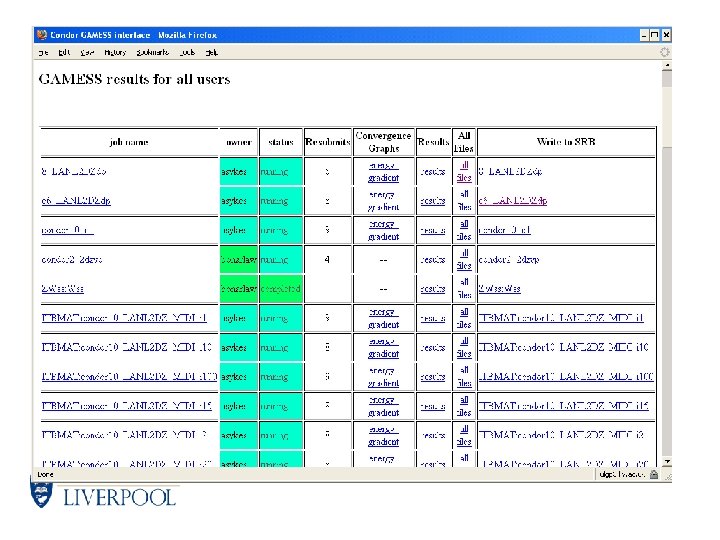
Task: Click the energy link in the MIDI_t1 row
Action: coord(383,312)
